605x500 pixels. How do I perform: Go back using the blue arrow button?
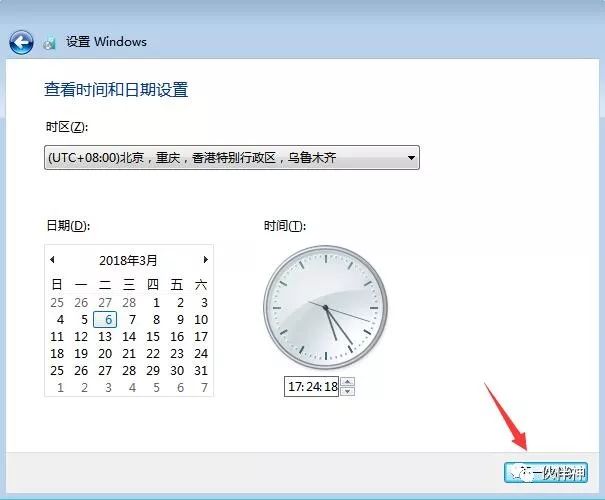click(x=21, y=42)
